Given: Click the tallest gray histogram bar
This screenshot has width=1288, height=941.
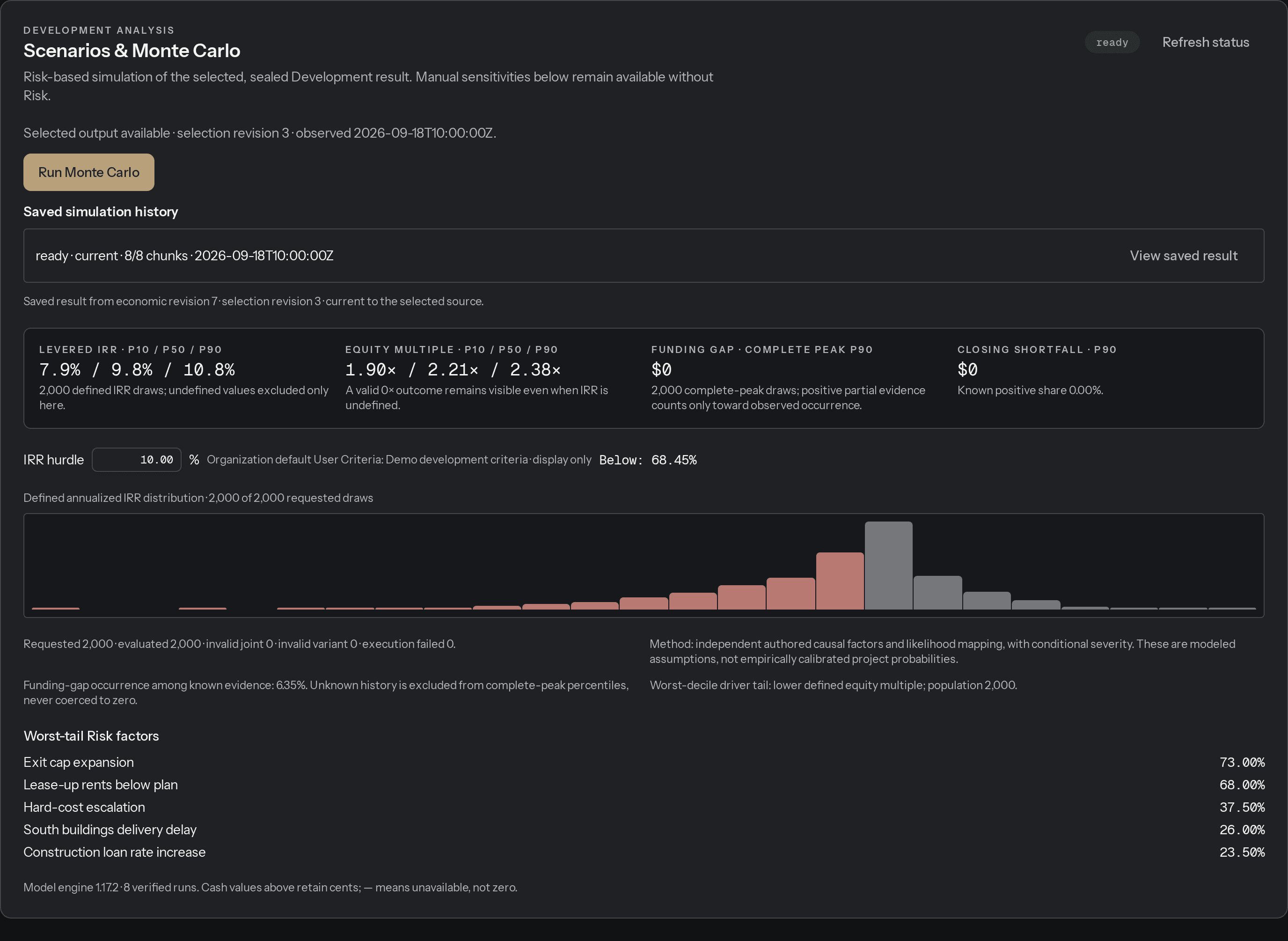Looking at the screenshot, I should pyautogui.click(x=888, y=566).
